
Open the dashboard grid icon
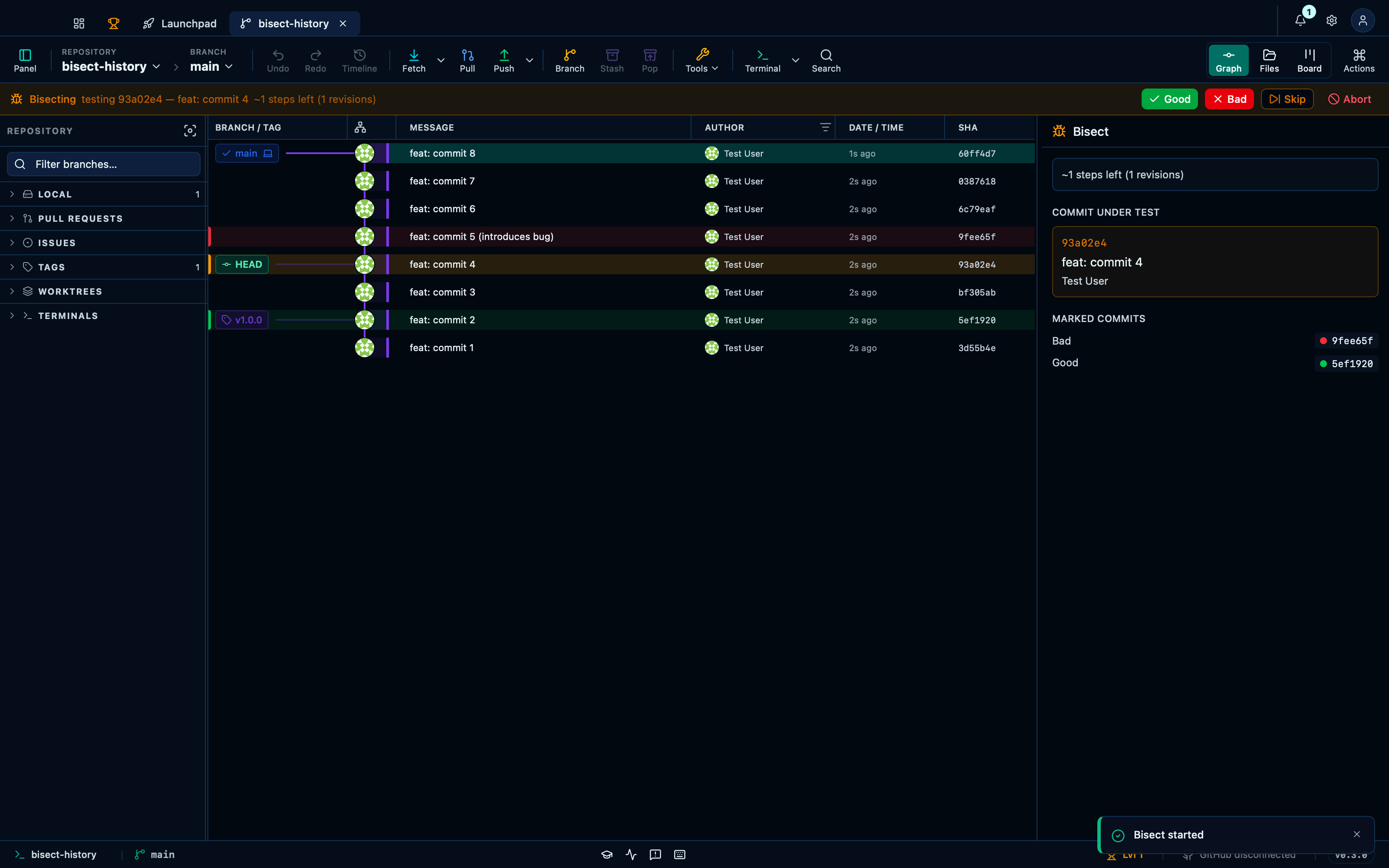[79, 23]
